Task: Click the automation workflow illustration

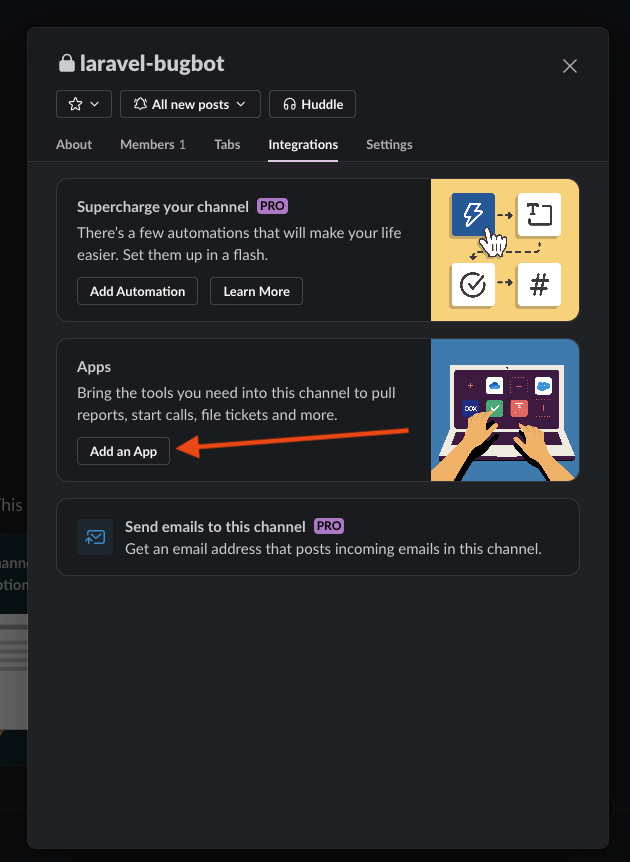Action: tap(505, 250)
